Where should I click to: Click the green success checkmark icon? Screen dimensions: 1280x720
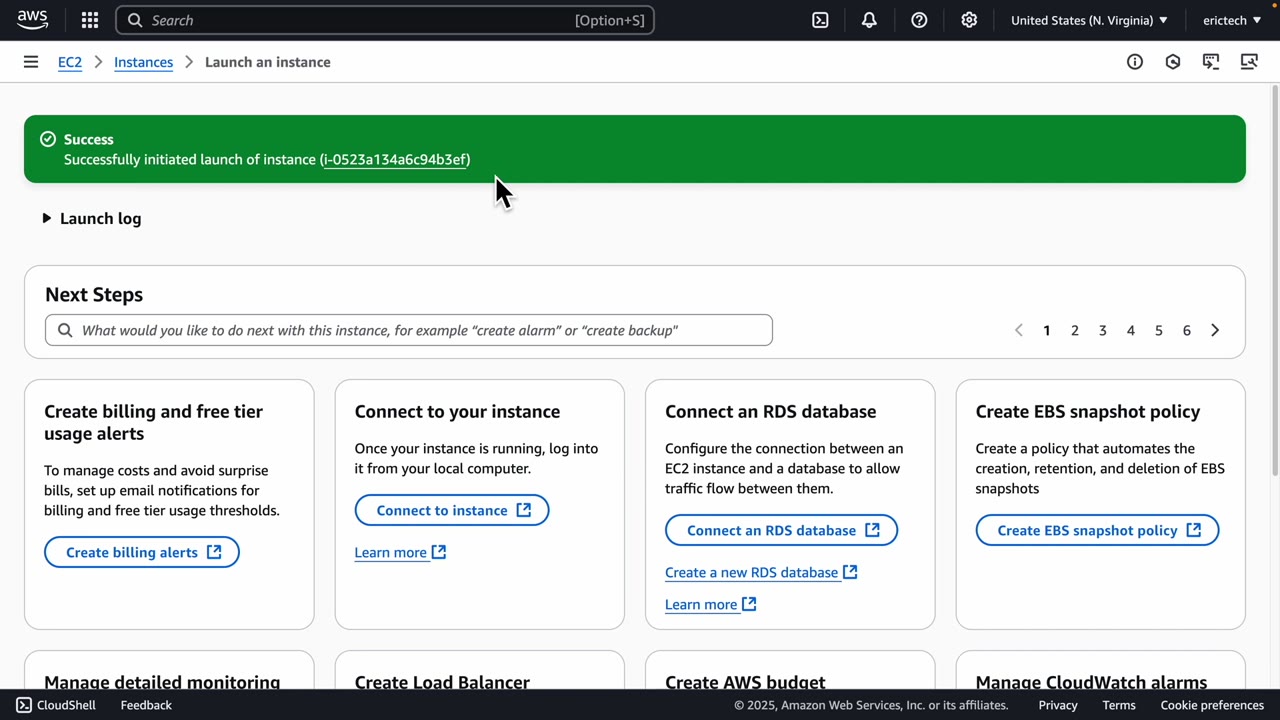(x=47, y=139)
